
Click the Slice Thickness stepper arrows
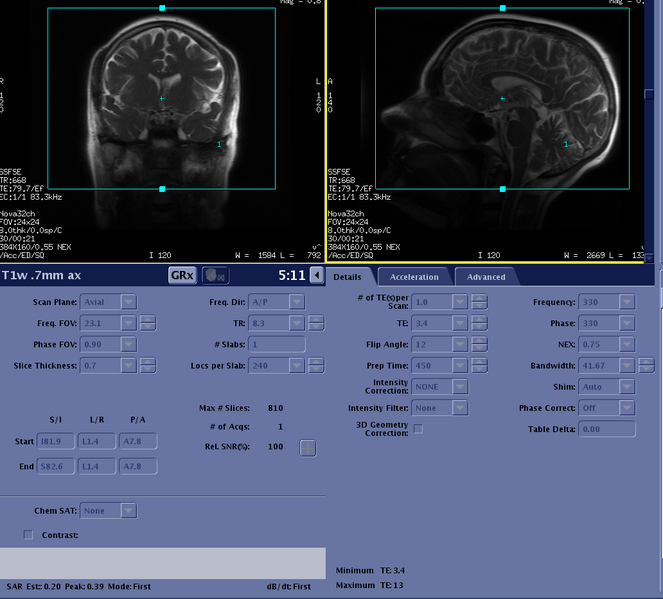(x=148, y=365)
